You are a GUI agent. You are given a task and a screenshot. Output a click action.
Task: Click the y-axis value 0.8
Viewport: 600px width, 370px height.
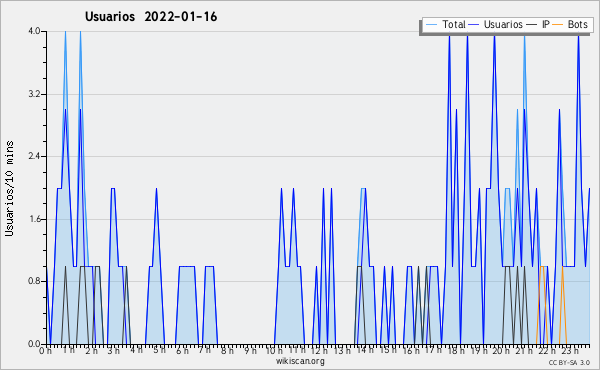(34, 282)
